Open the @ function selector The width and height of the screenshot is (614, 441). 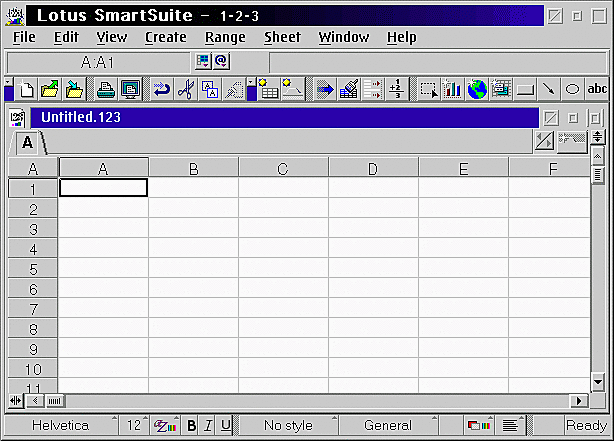coord(221,61)
